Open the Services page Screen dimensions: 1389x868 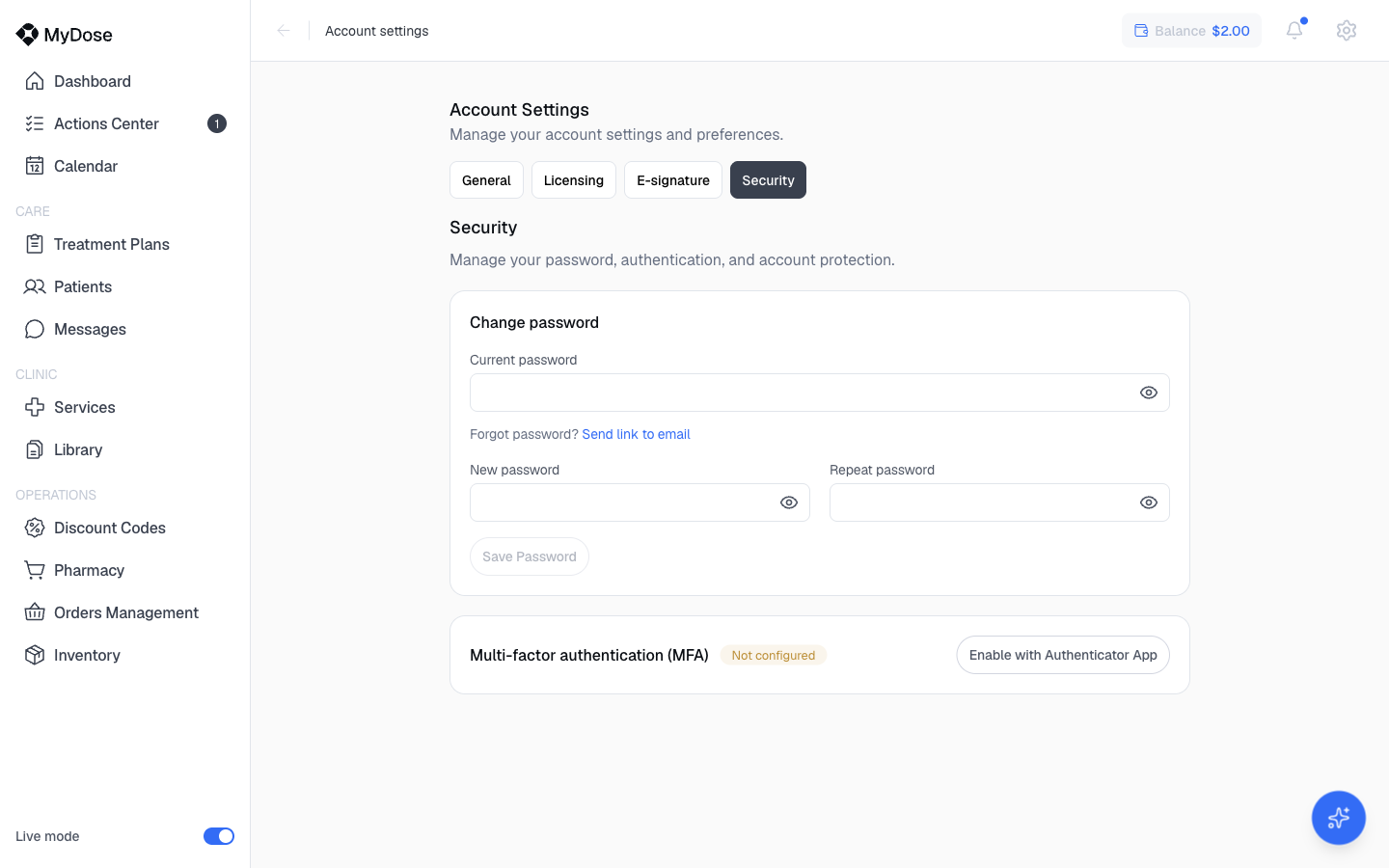125,407
